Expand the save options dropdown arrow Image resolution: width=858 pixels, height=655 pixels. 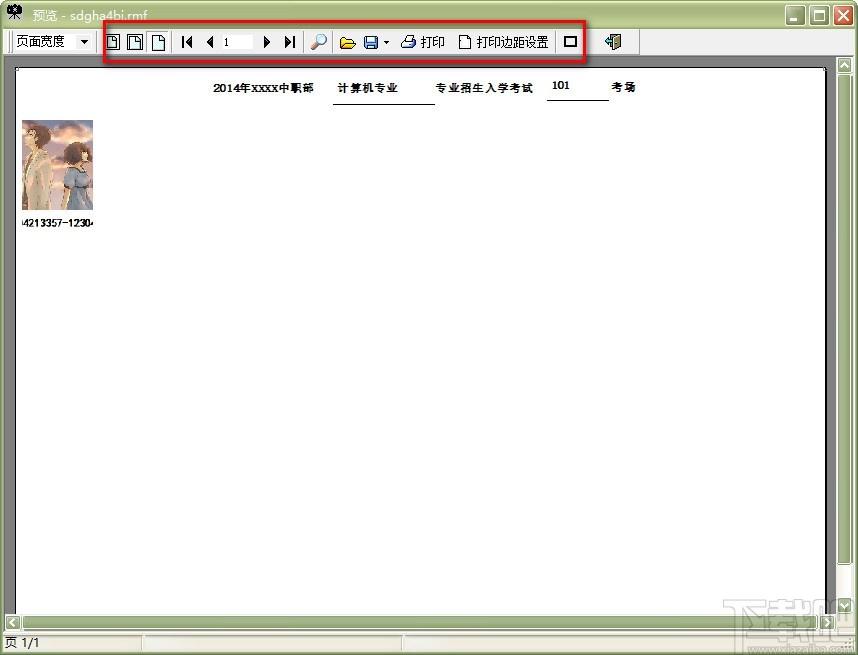point(386,43)
